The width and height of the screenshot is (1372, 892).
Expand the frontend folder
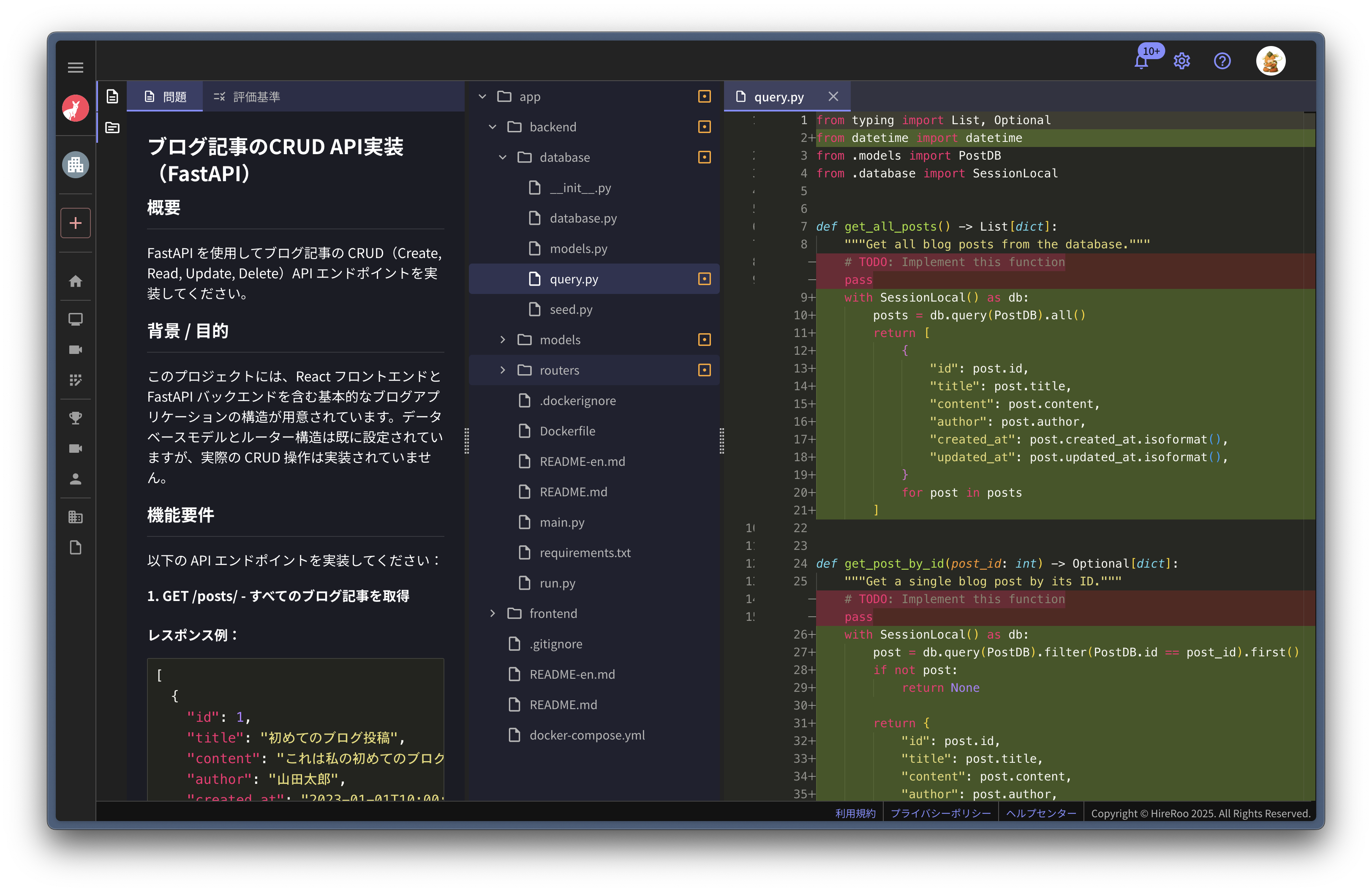pyautogui.click(x=492, y=614)
